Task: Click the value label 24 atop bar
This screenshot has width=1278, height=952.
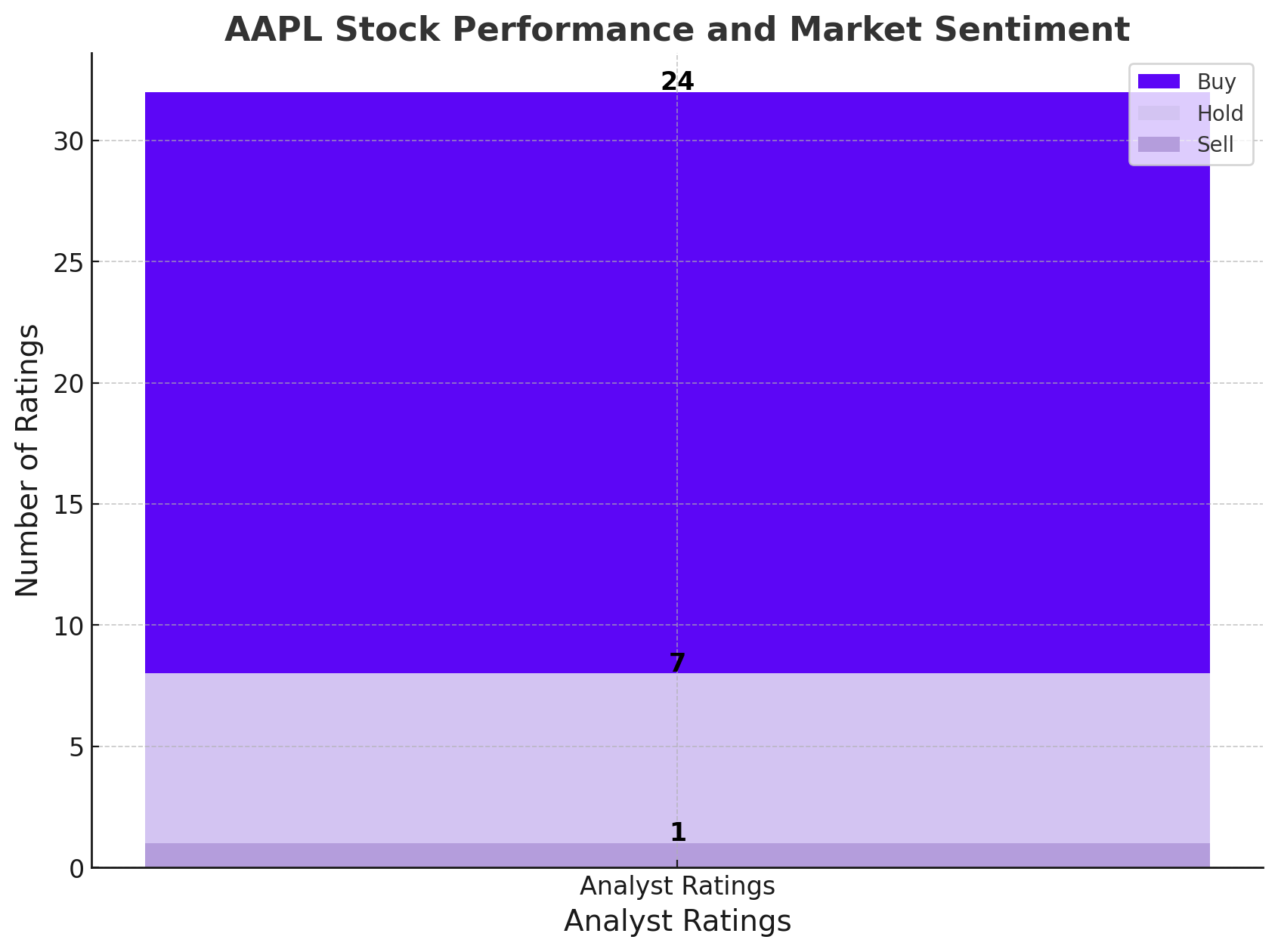Action: [677, 82]
